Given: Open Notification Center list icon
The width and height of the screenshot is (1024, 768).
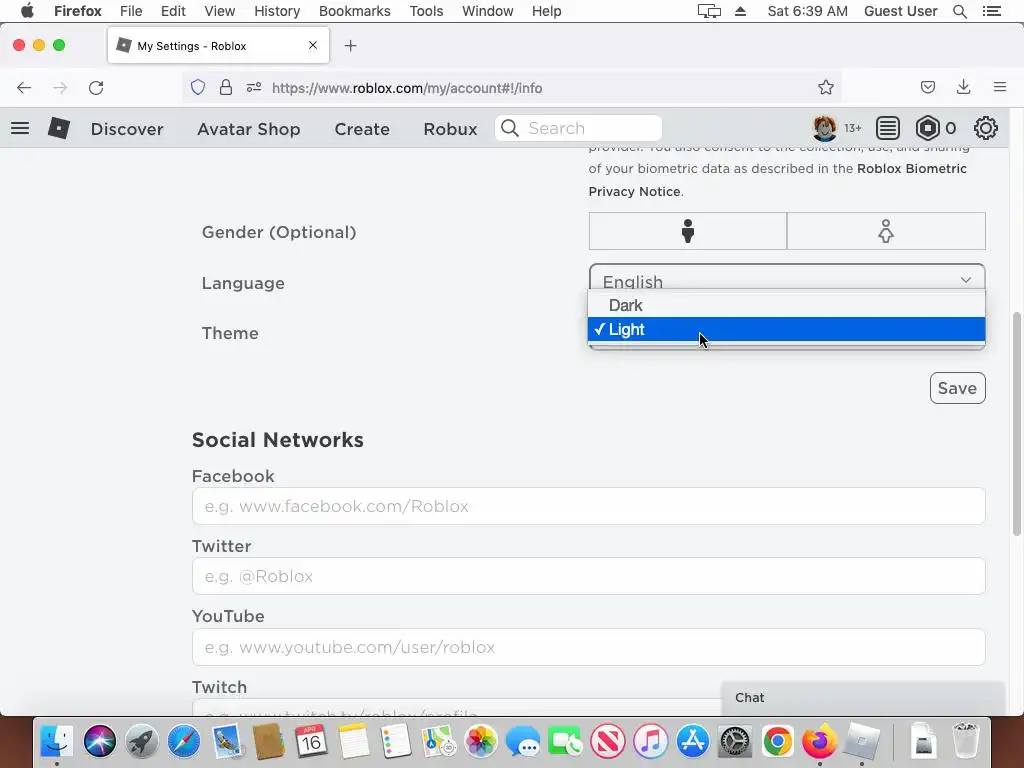Looking at the screenshot, I should pos(992,11).
